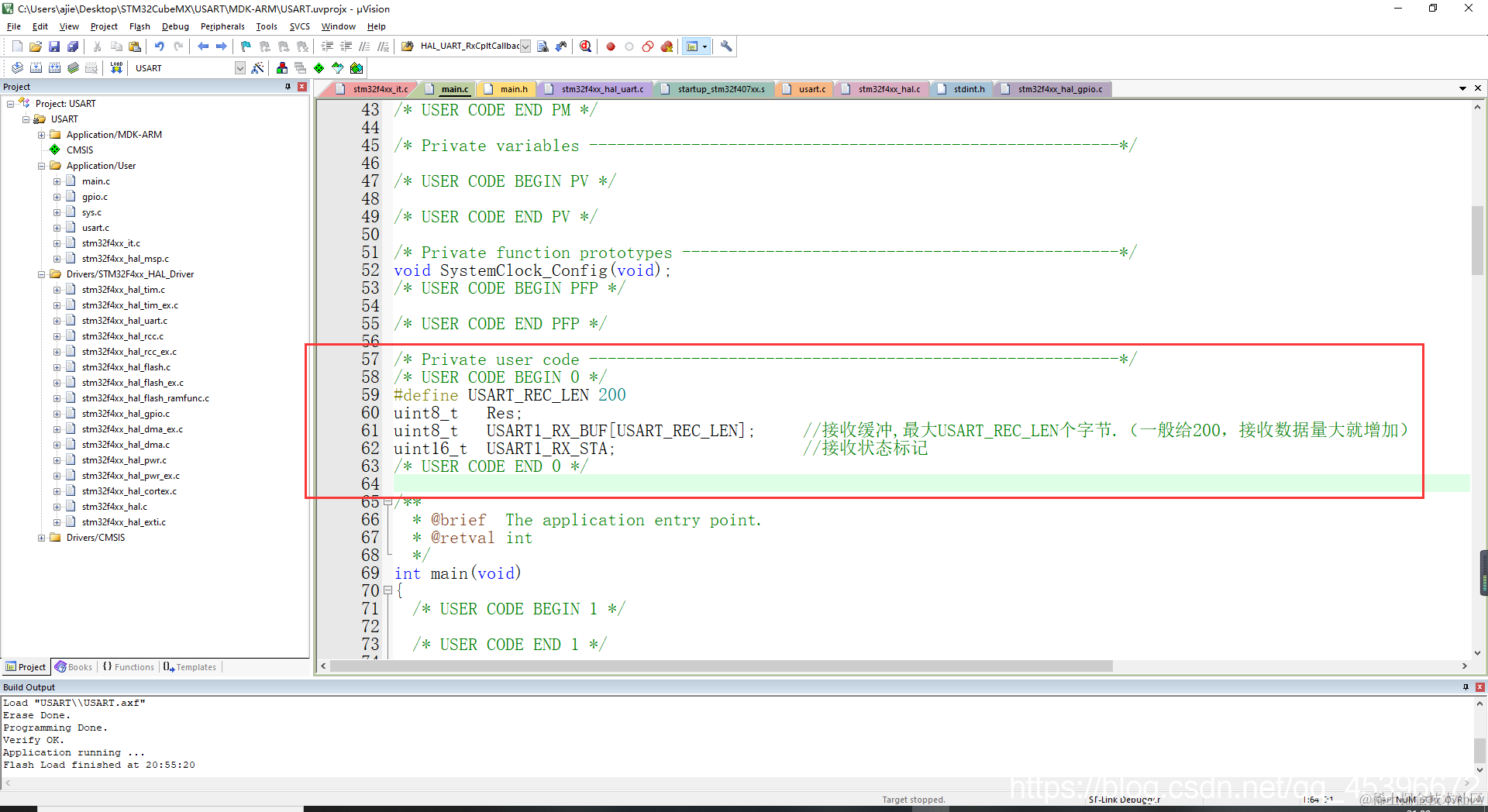
Task: Open the window layout dropdown arrow
Action: click(x=704, y=46)
